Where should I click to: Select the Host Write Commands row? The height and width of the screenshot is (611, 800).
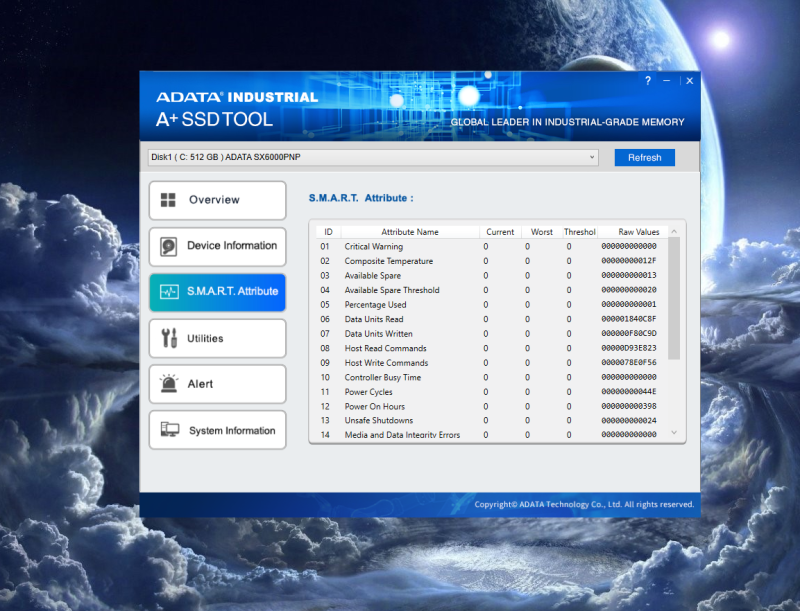(491, 363)
